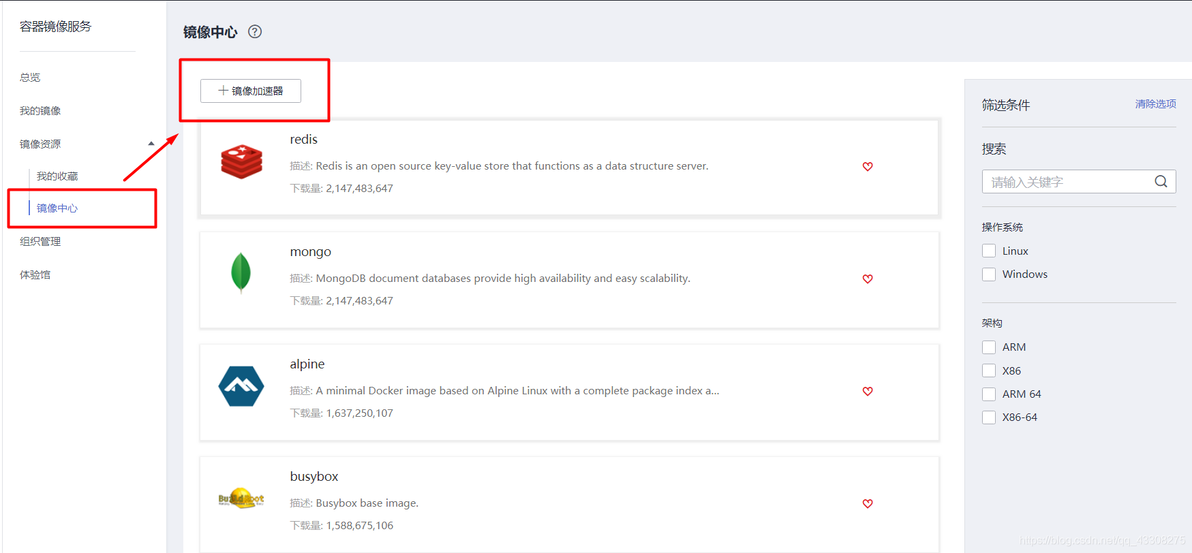1192x553 pixels.
Task: Click the 清除选项 link
Action: point(1156,104)
